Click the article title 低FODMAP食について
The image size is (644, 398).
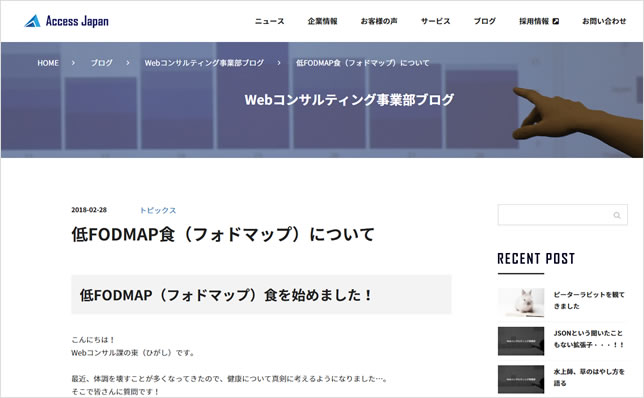(x=223, y=235)
